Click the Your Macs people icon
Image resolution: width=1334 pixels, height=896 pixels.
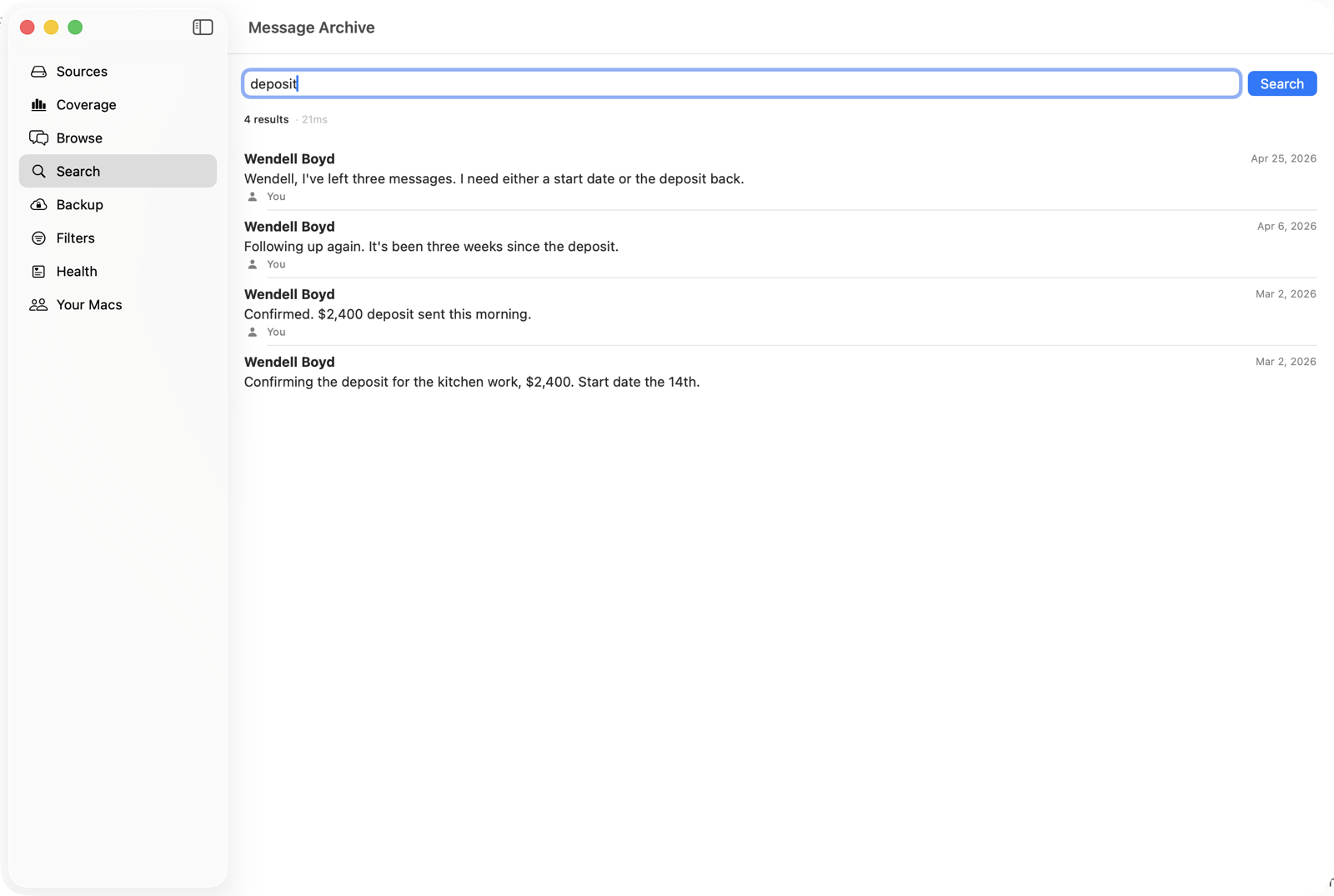point(38,305)
